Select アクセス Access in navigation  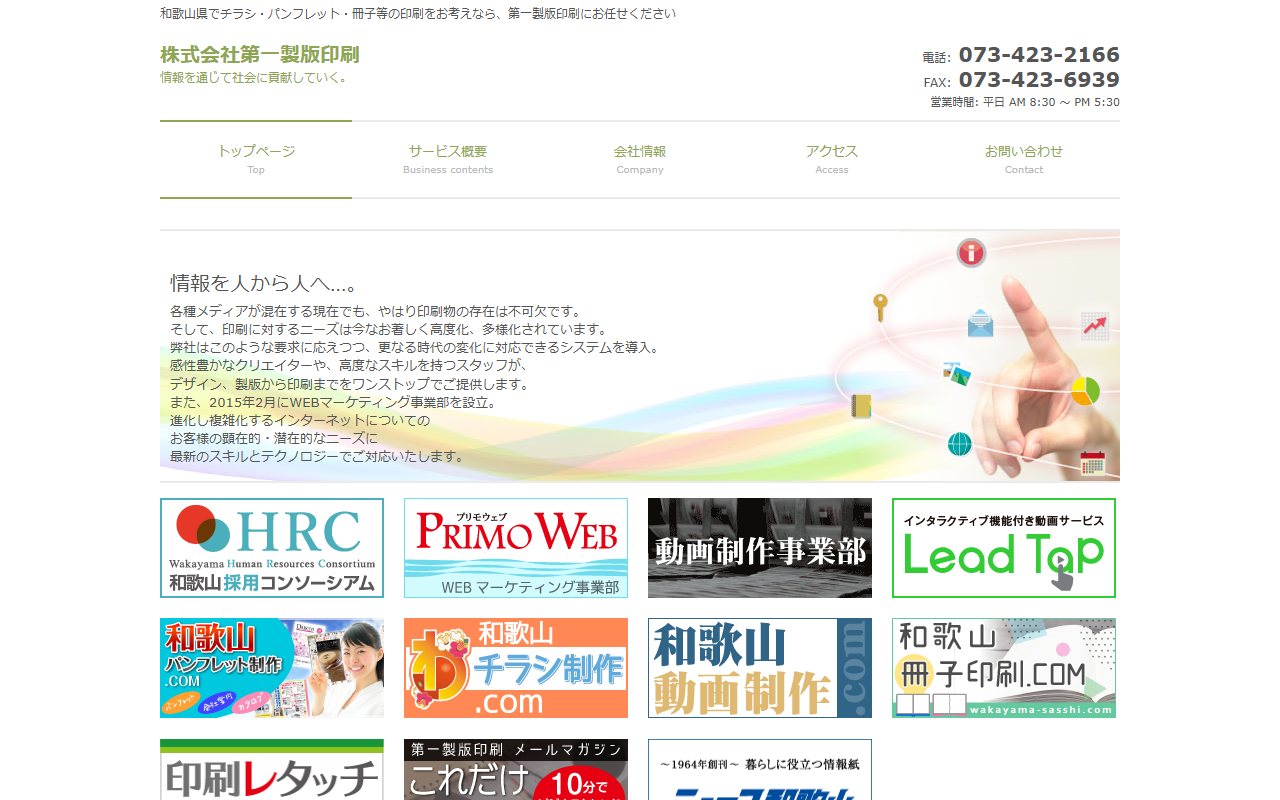click(831, 159)
